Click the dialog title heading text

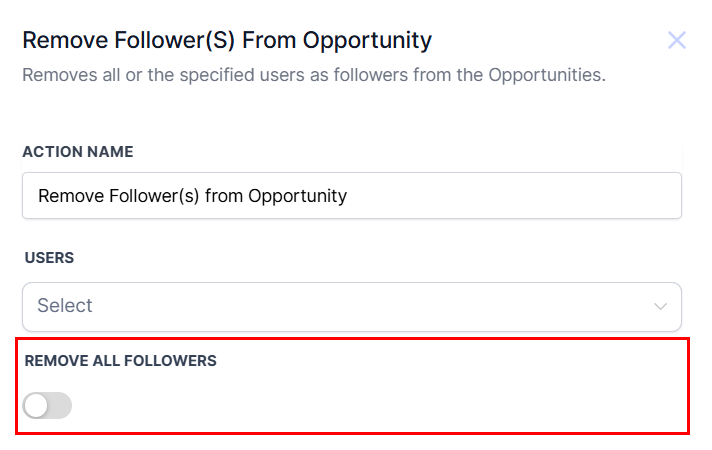tap(227, 41)
